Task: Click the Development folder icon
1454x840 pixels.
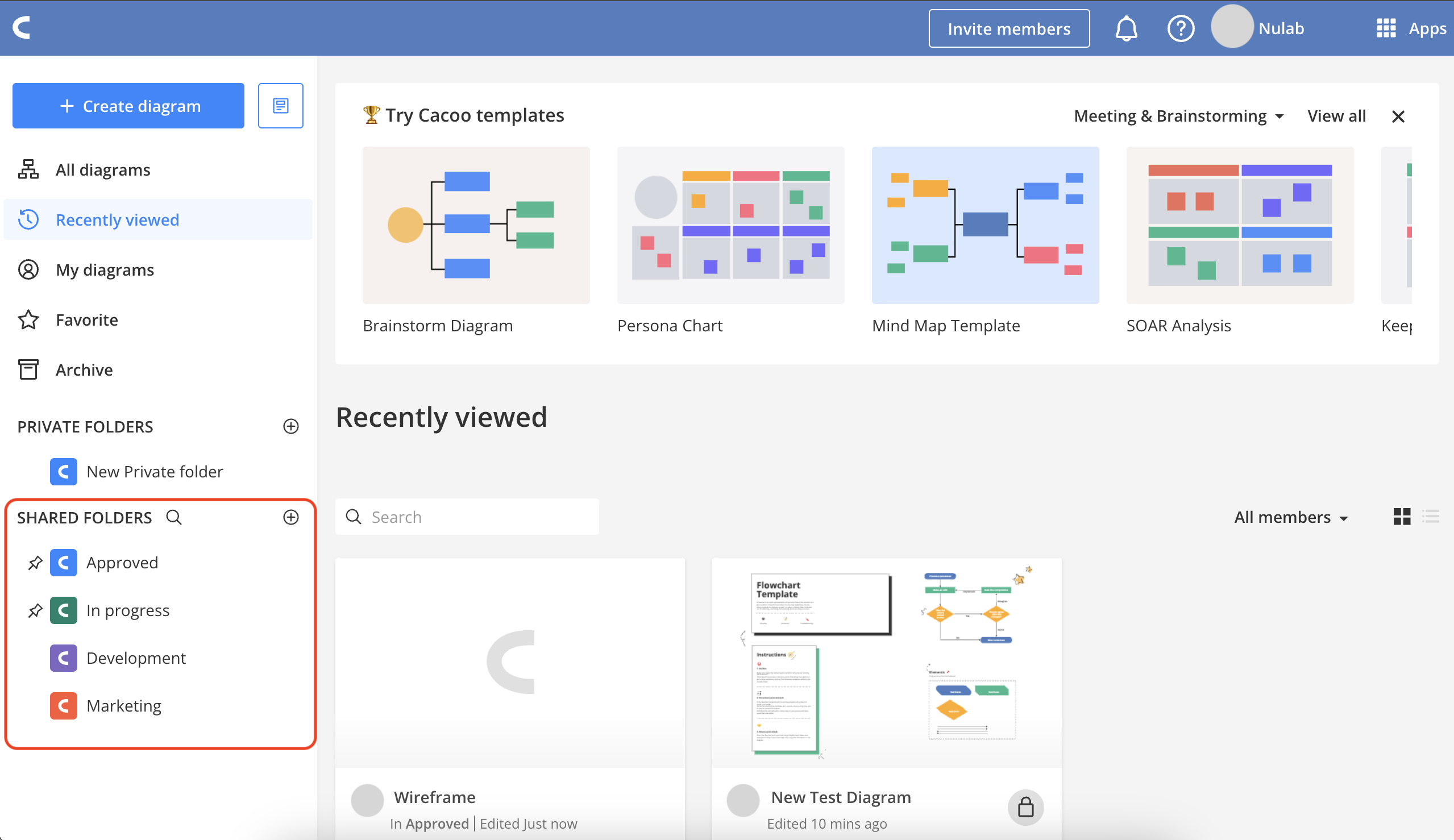Action: click(64, 658)
